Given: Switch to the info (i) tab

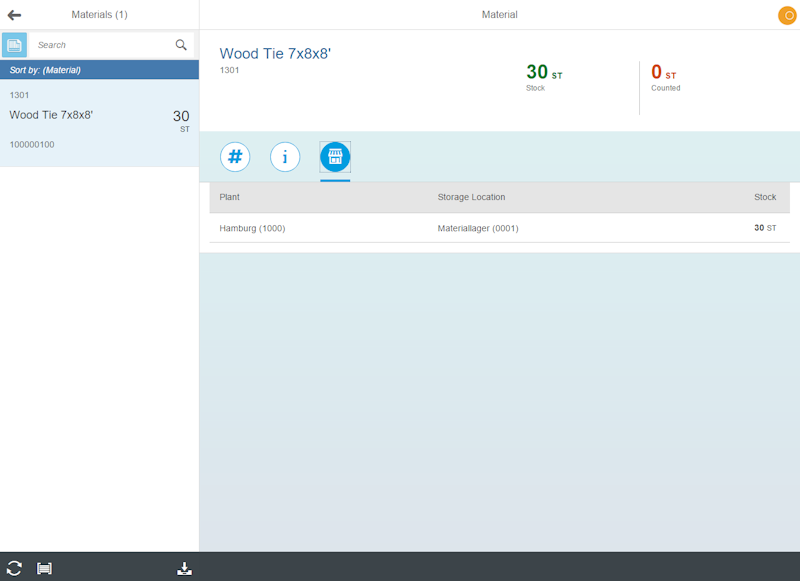Looking at the screenshot, I should (x=285, y=157).
